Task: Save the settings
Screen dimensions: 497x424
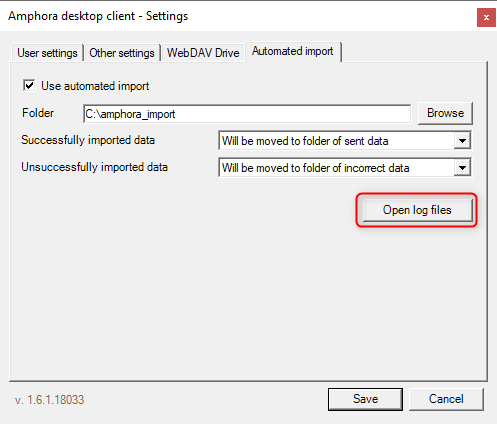Action: [365, 399]
